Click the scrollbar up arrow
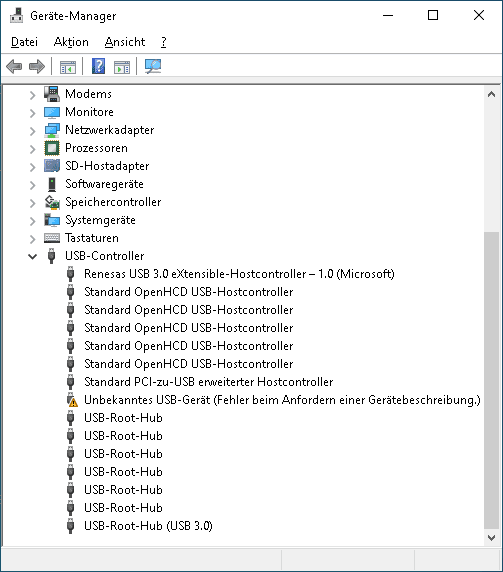503x572 pixels. pos(491,94)
